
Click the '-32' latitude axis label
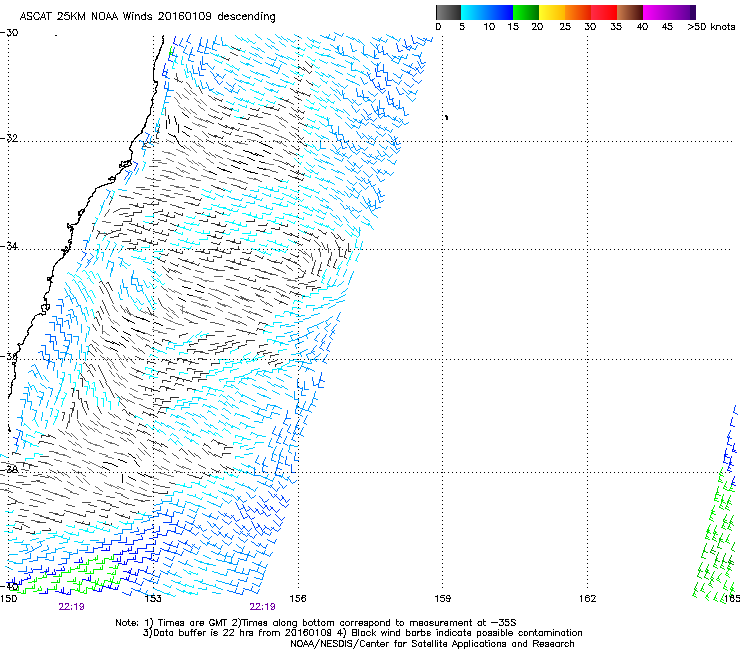9,138
